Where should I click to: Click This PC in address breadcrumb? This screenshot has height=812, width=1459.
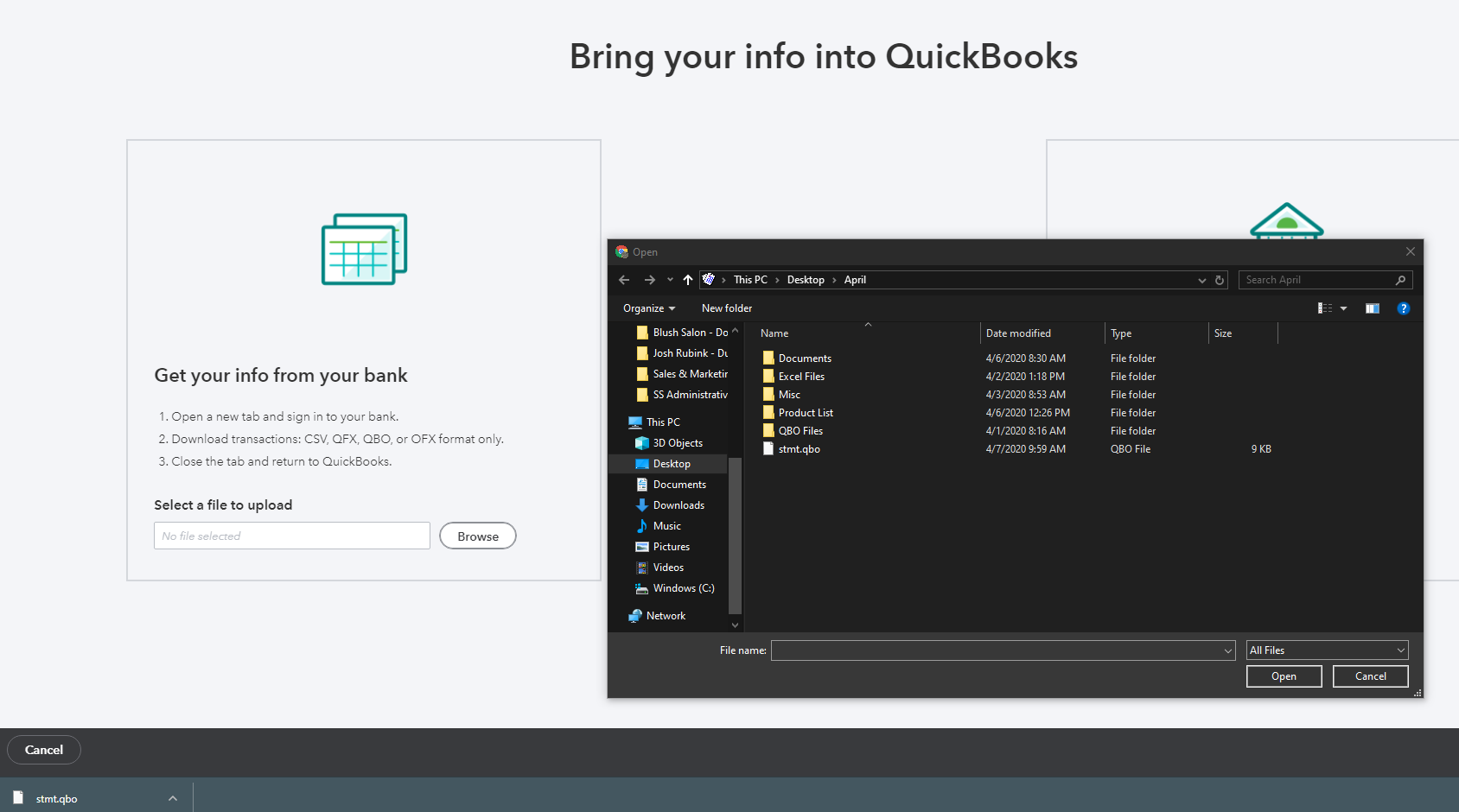click(750, 280)
